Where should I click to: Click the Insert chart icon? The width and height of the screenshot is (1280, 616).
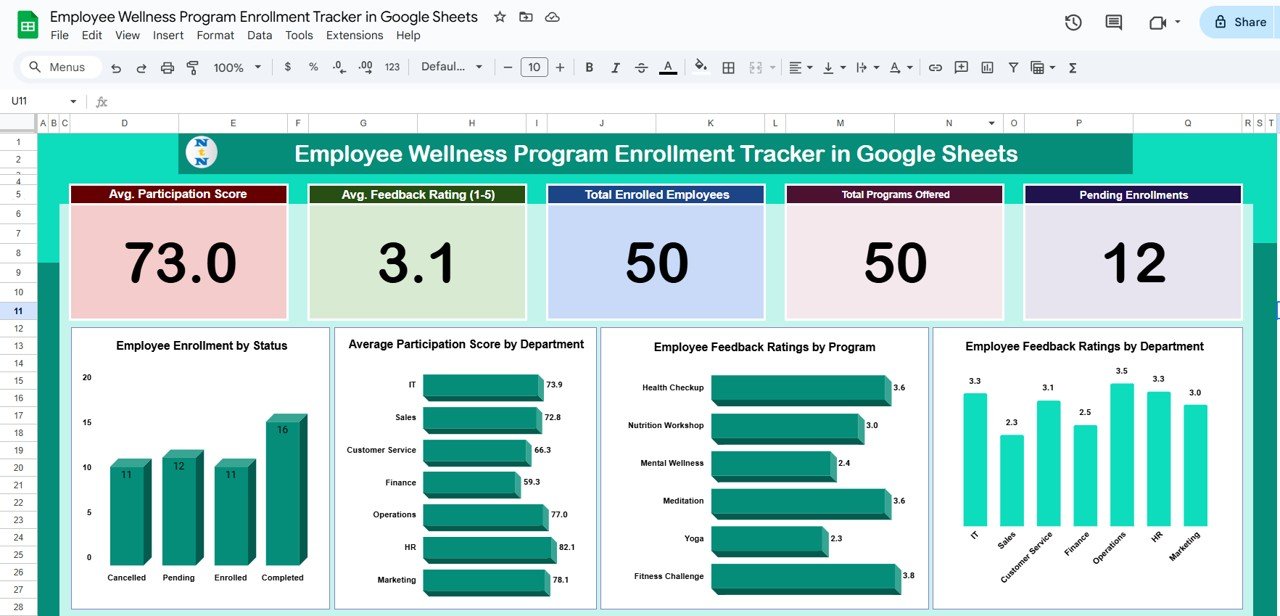(x=987, y=67)
